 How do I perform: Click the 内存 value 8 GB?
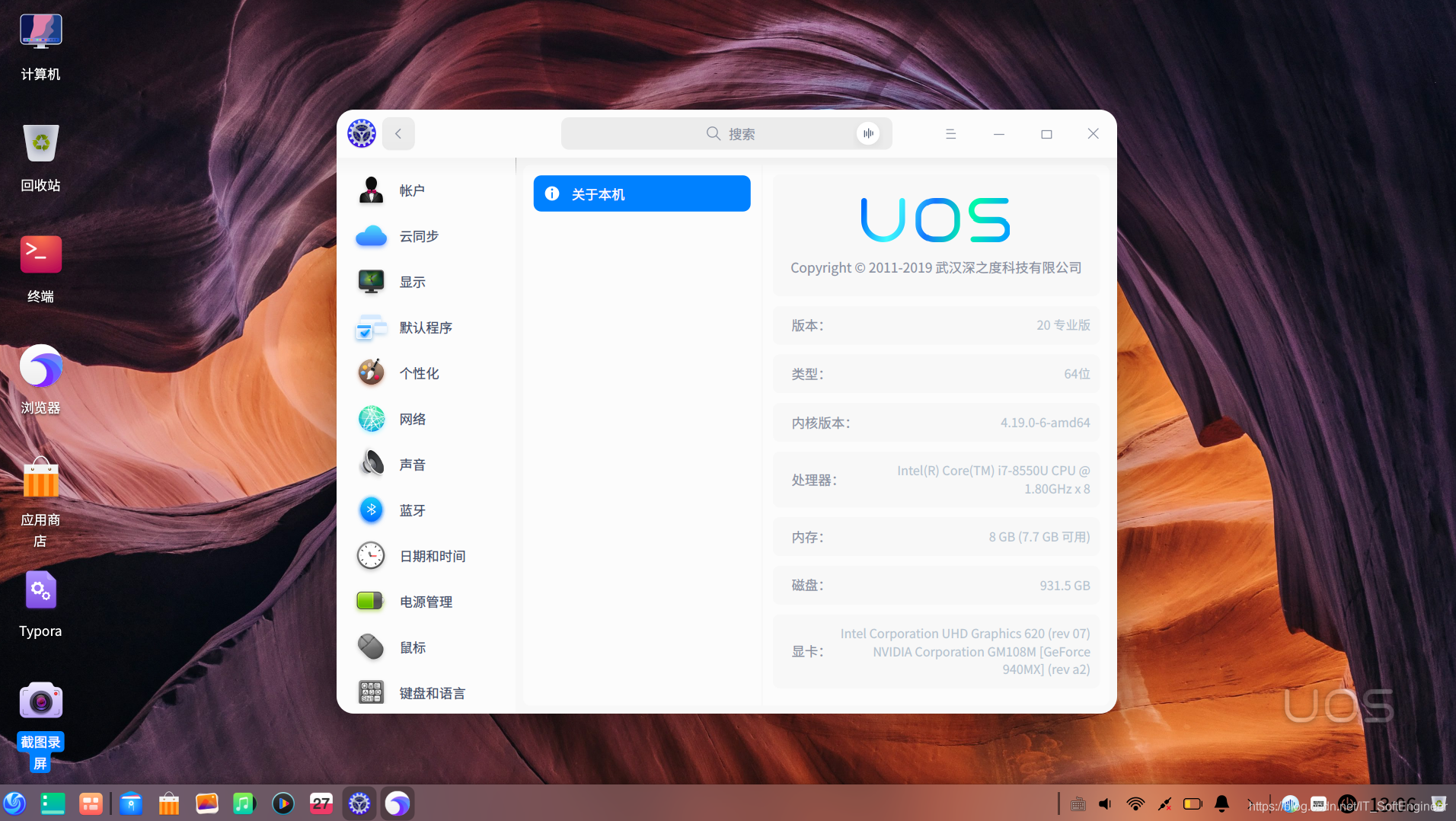[1039, 537]
